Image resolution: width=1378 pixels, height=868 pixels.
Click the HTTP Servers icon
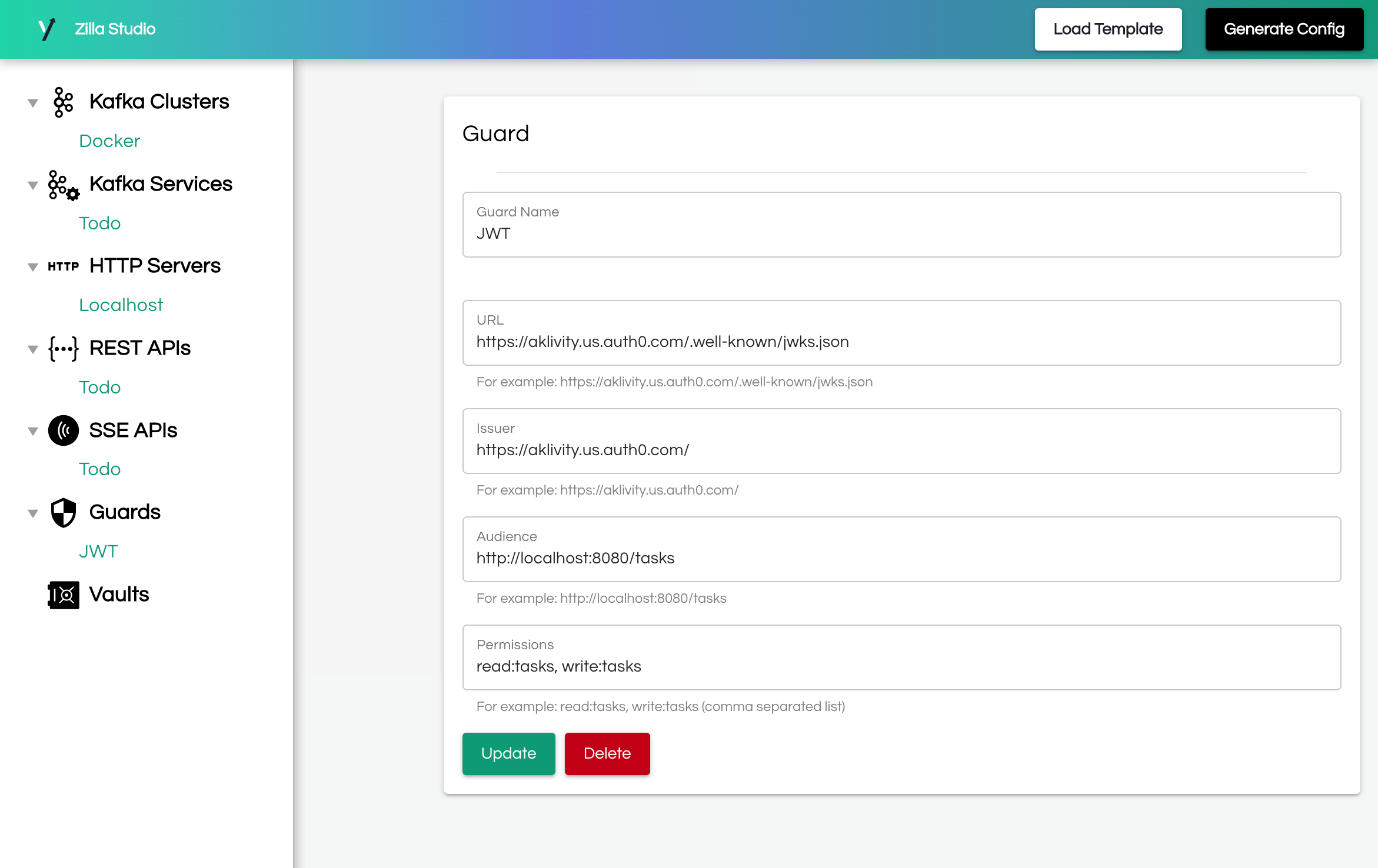63,266
